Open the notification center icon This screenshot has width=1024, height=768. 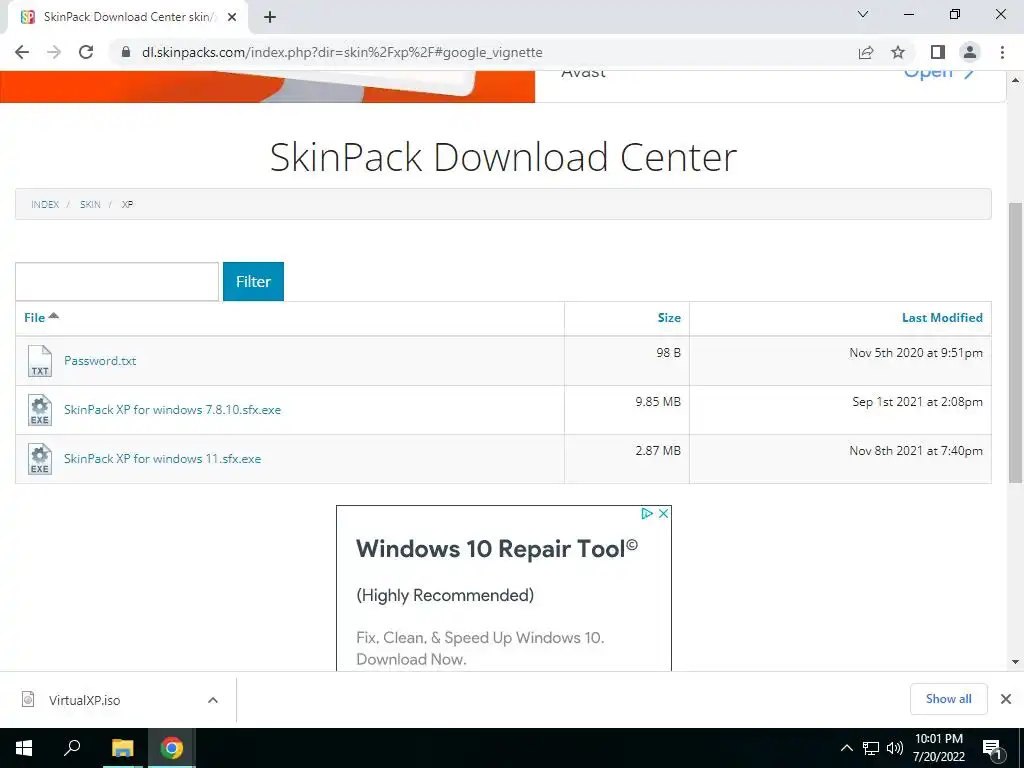991,748
